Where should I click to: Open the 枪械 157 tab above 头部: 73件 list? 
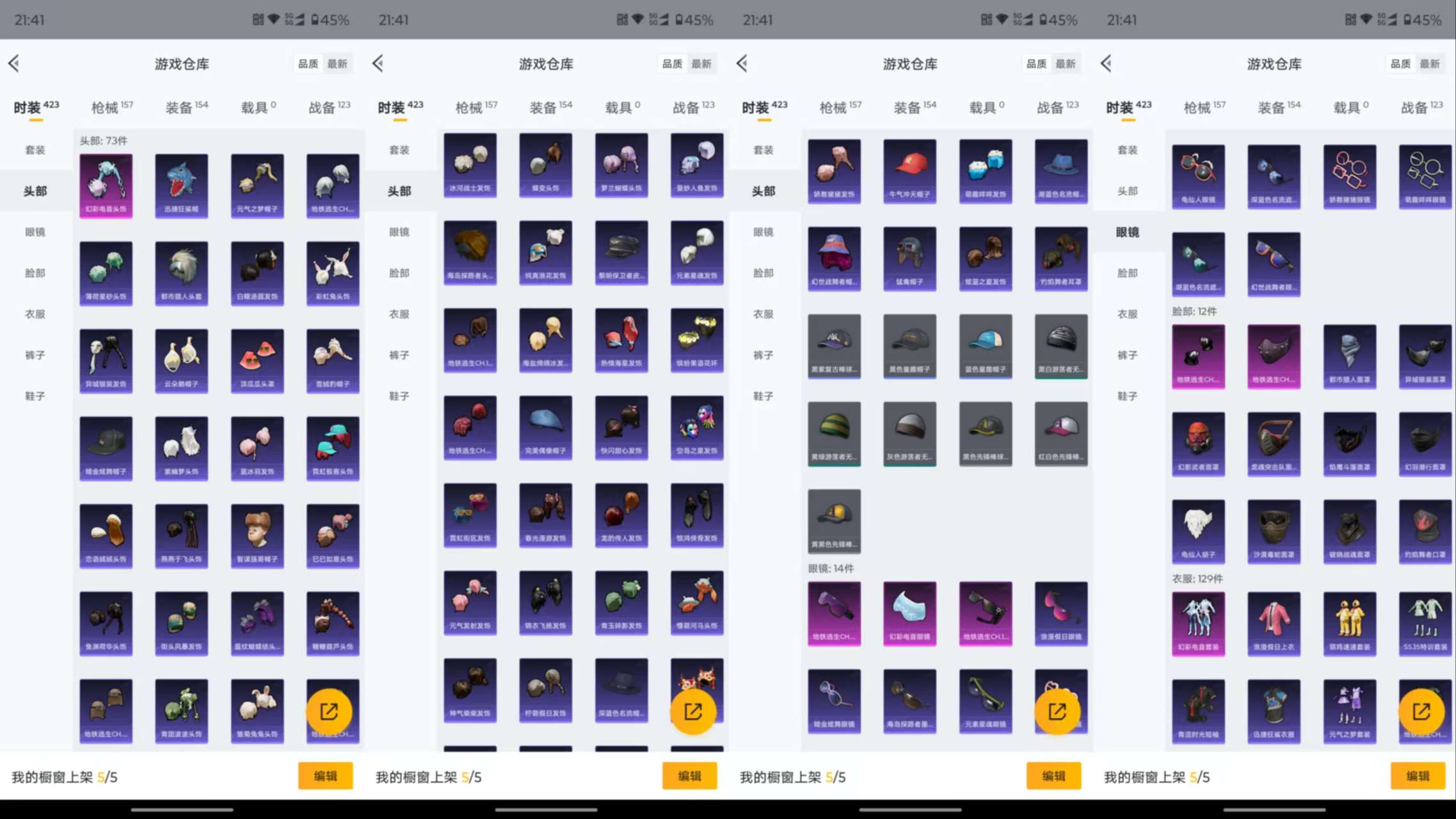pyautogui.click(x=111, y=108)
